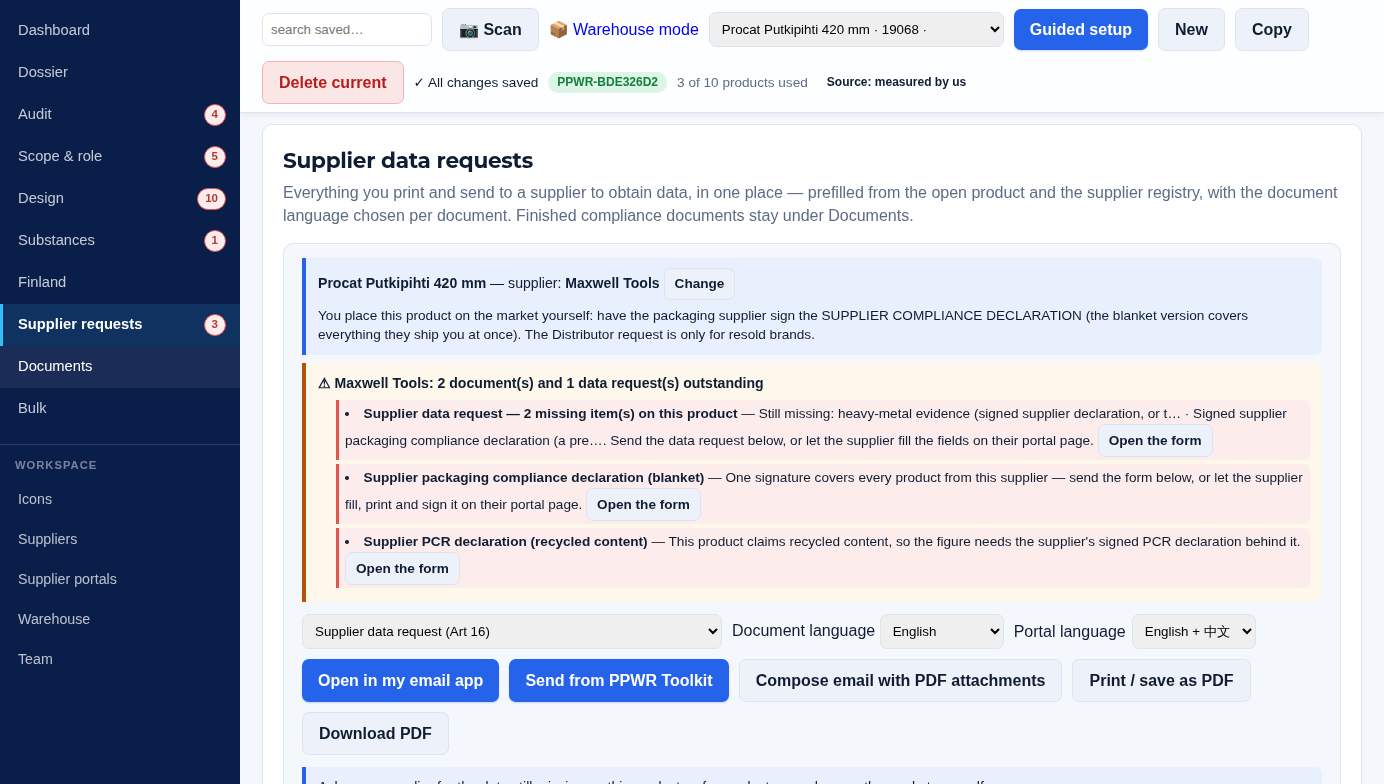Open Supplier portals workspace item
This screenshot has height=784, width=1384.
(x=120, y=579)
